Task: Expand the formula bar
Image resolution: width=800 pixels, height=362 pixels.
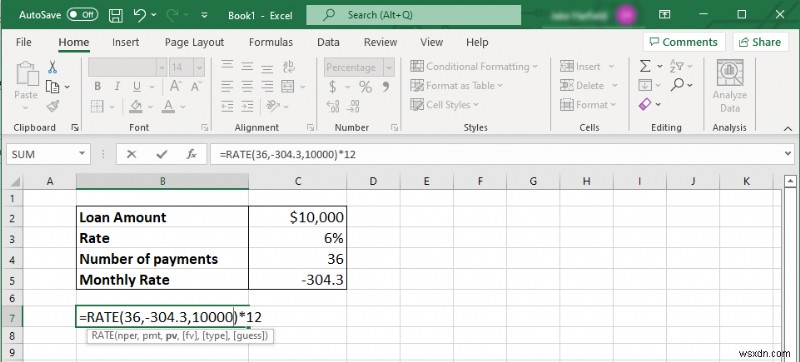Action: (x=789, y=154)
